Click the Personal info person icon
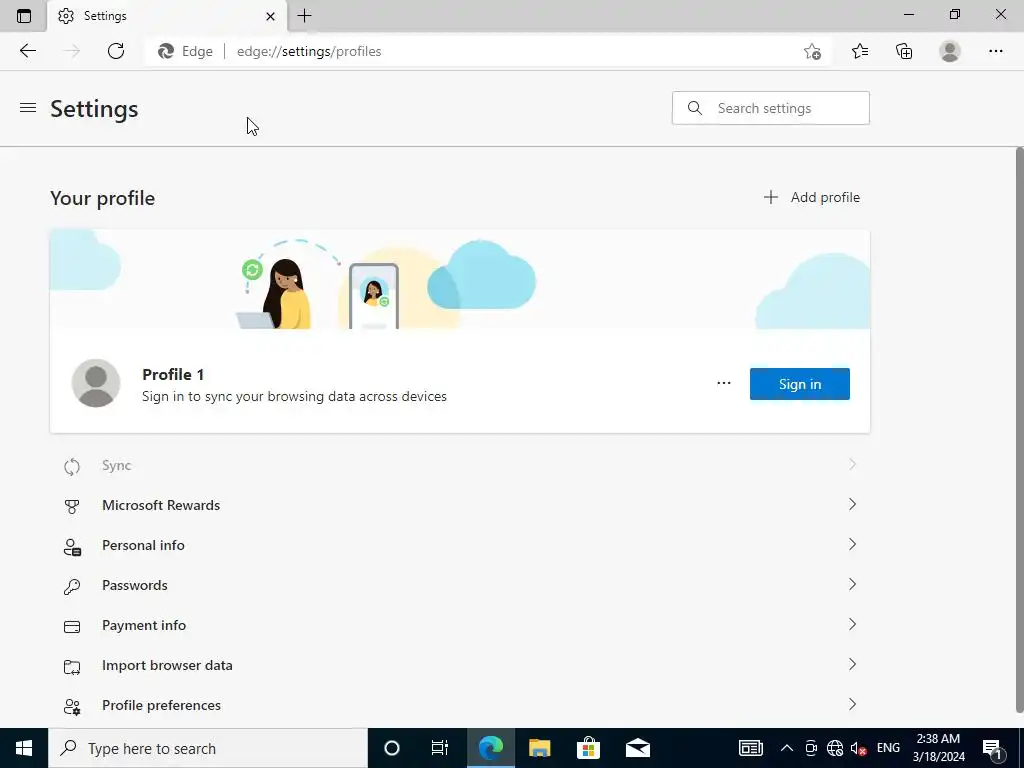Viewport: 1024px width, 768px height. 72,547
